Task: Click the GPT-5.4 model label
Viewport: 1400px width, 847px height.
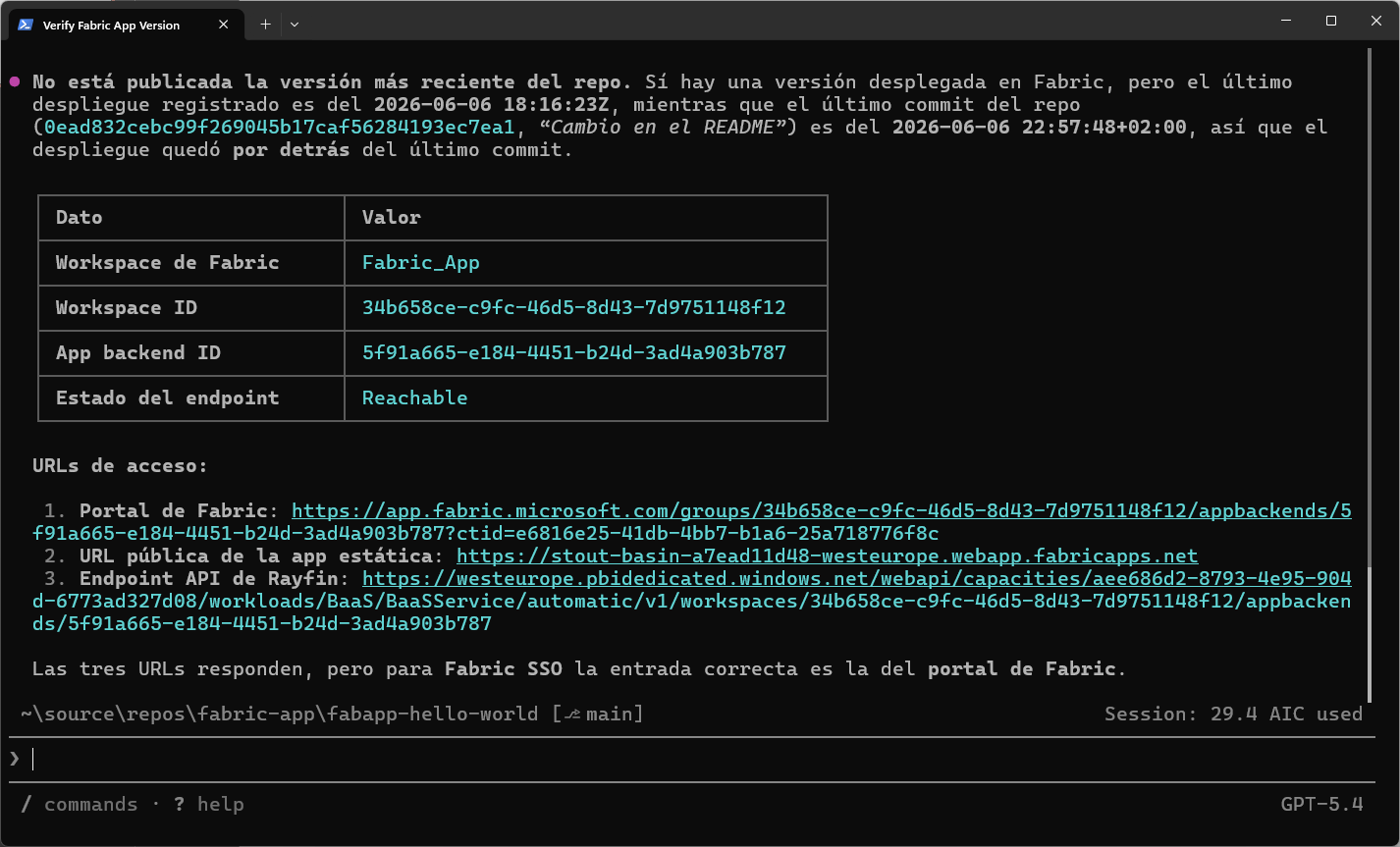Action: [x=1321, y=804]
